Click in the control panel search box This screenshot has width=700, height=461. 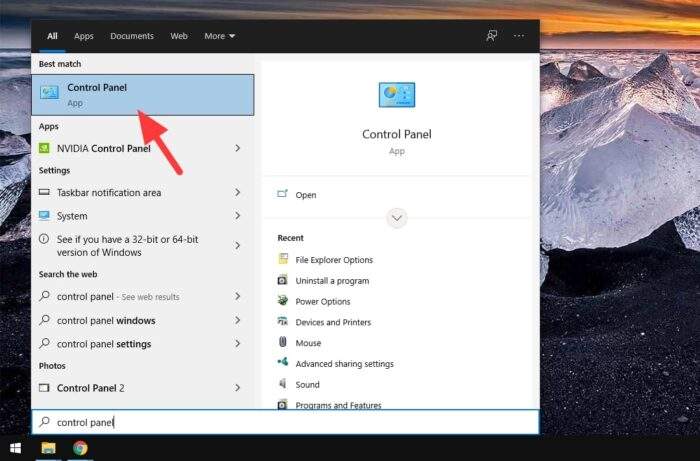tap(285, 422)
